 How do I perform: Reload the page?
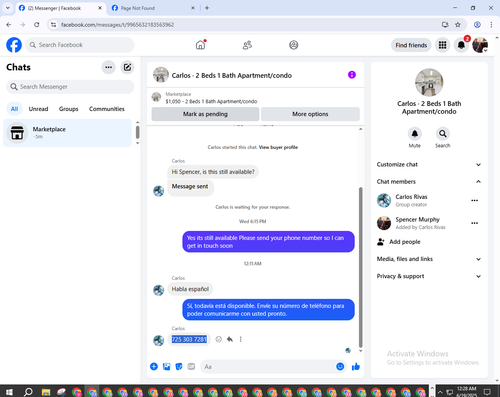click(x=37, y=25)
